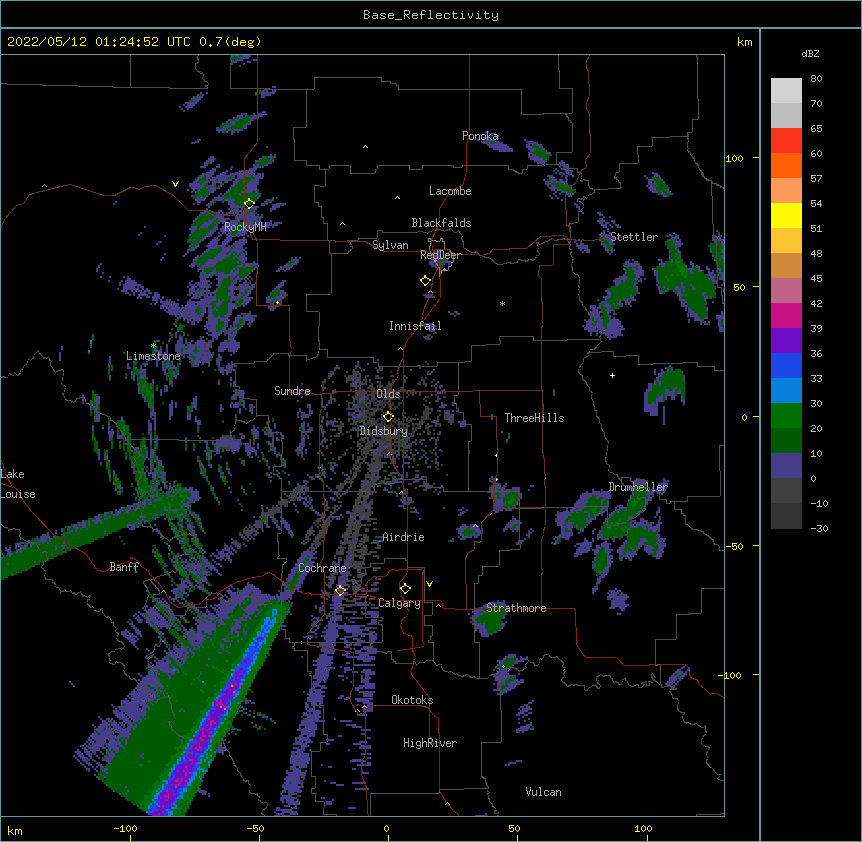Click the RockyMH label
862x842 pixels.
245,227
